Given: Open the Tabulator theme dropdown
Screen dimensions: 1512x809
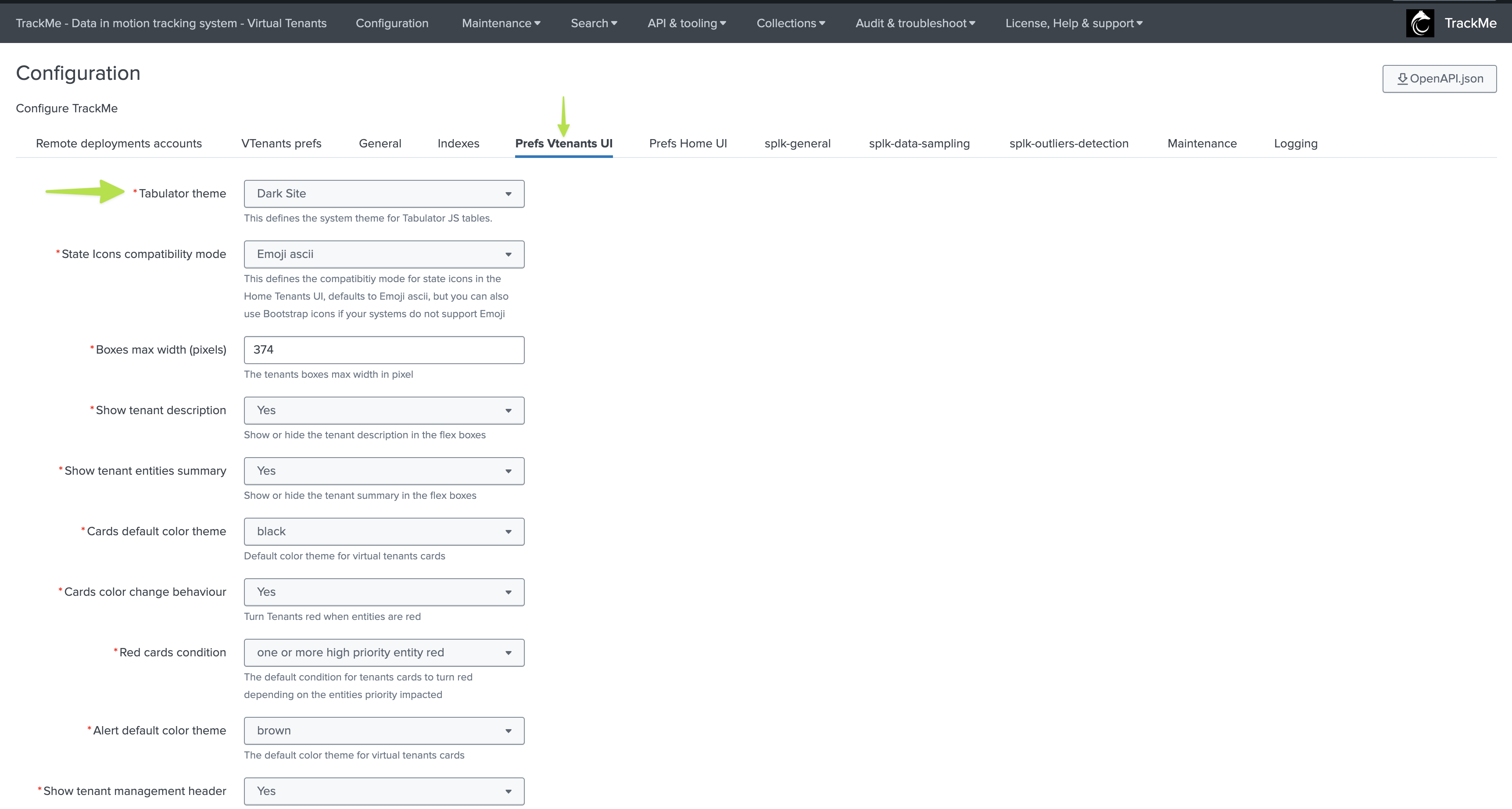Looking at the screenshot, I should (384, 194).
